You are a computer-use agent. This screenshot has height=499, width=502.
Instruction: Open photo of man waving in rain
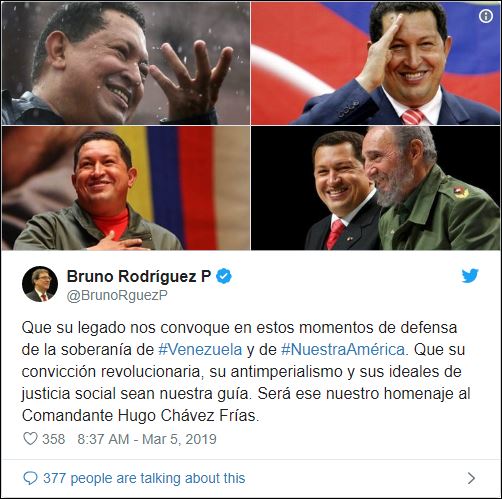click(126, 63)
